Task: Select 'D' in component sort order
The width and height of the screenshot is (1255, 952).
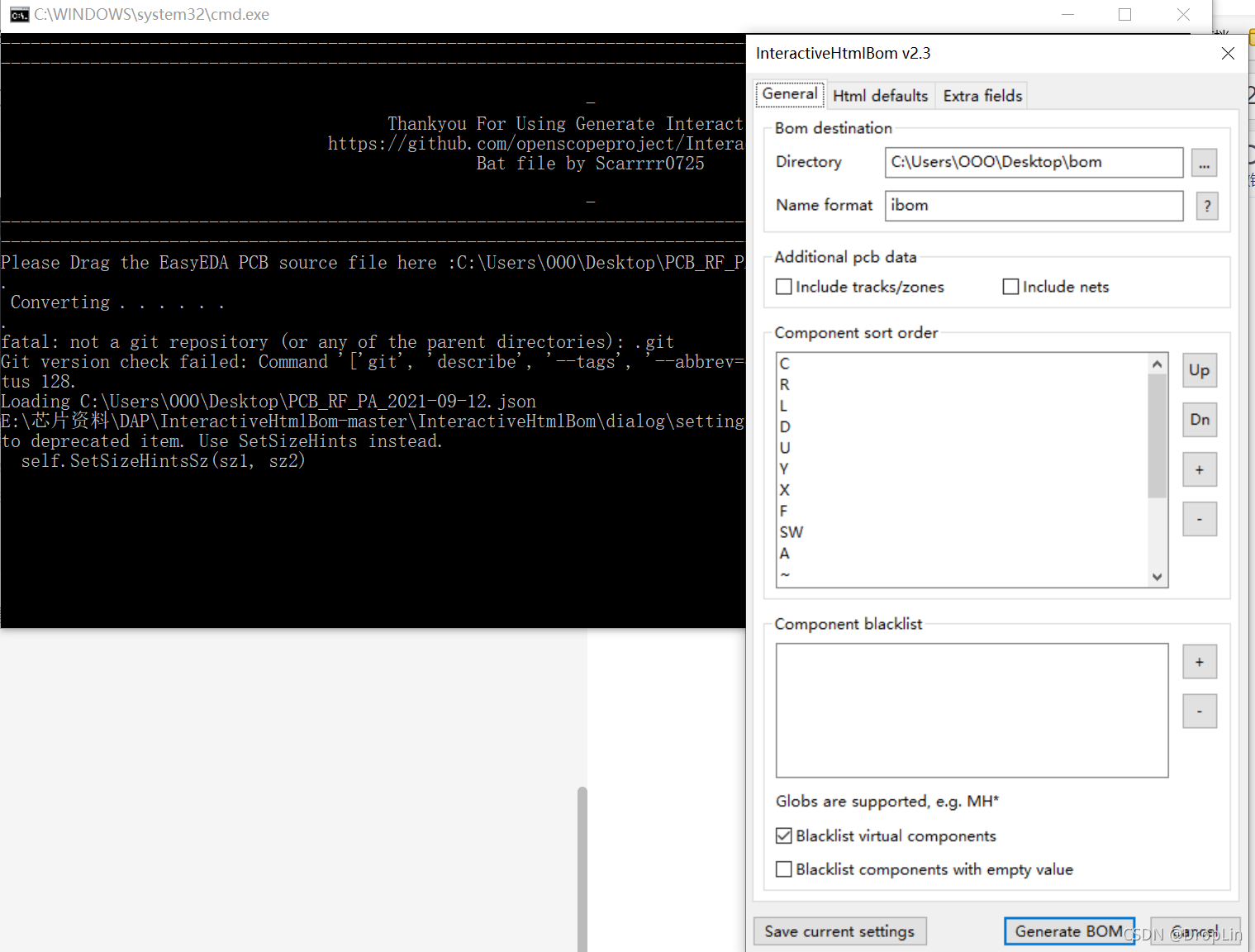Action: point(962,427)
